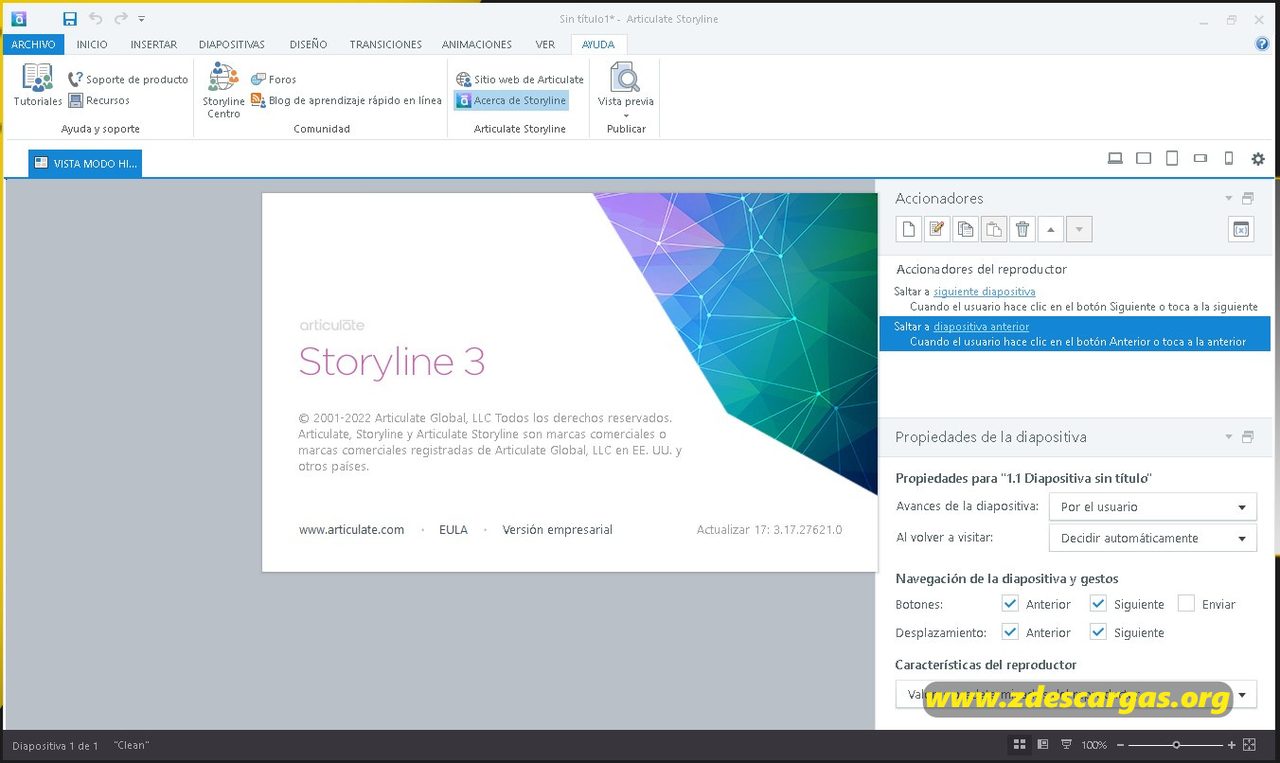Open Sitio web de Articulate
Screen dimensions: 1280x763
click(520, 79)
